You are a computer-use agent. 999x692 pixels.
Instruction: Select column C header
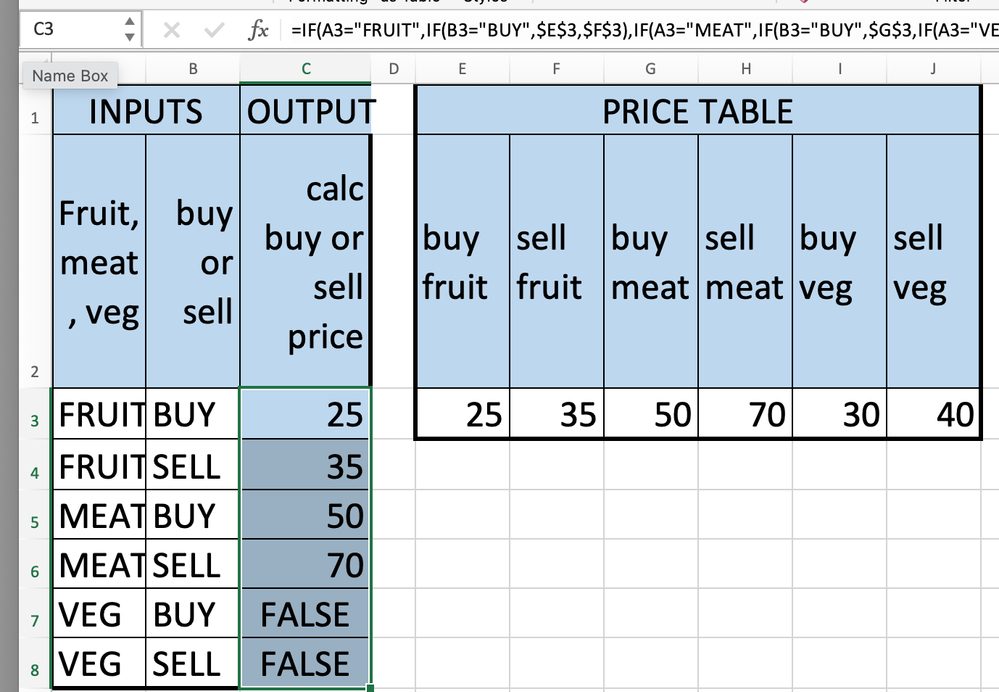tap(306, 68)
